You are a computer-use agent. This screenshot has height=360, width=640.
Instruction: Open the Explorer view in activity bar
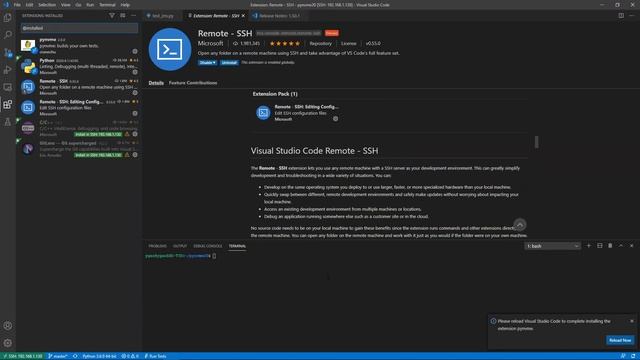click(x=7, y=18)
